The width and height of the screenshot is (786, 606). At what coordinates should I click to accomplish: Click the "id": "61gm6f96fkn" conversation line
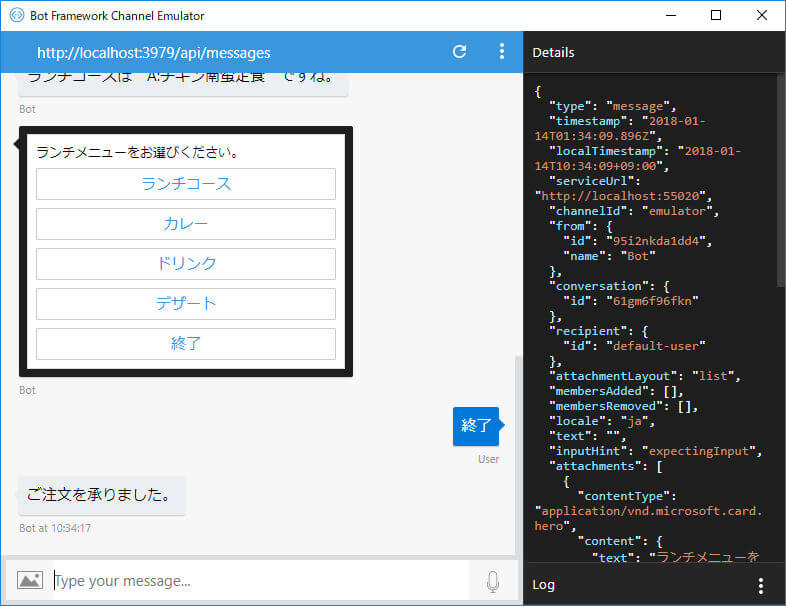[631, 301]
